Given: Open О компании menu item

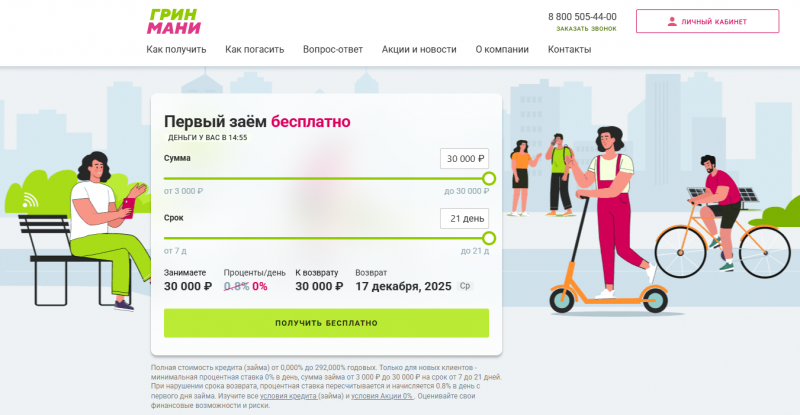Looking at the screenshot, I should (502, 50).
